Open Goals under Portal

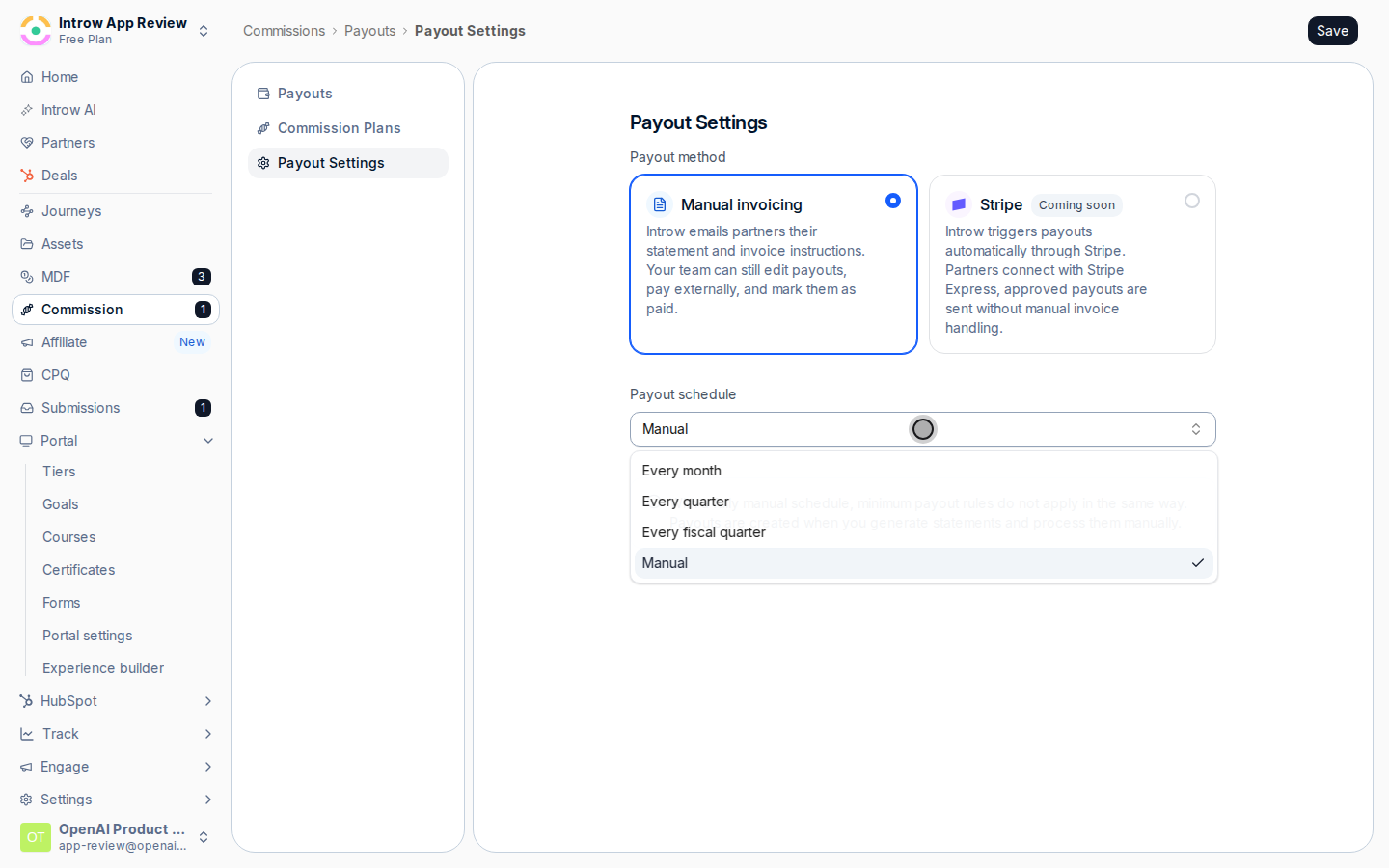pos(61,504)
